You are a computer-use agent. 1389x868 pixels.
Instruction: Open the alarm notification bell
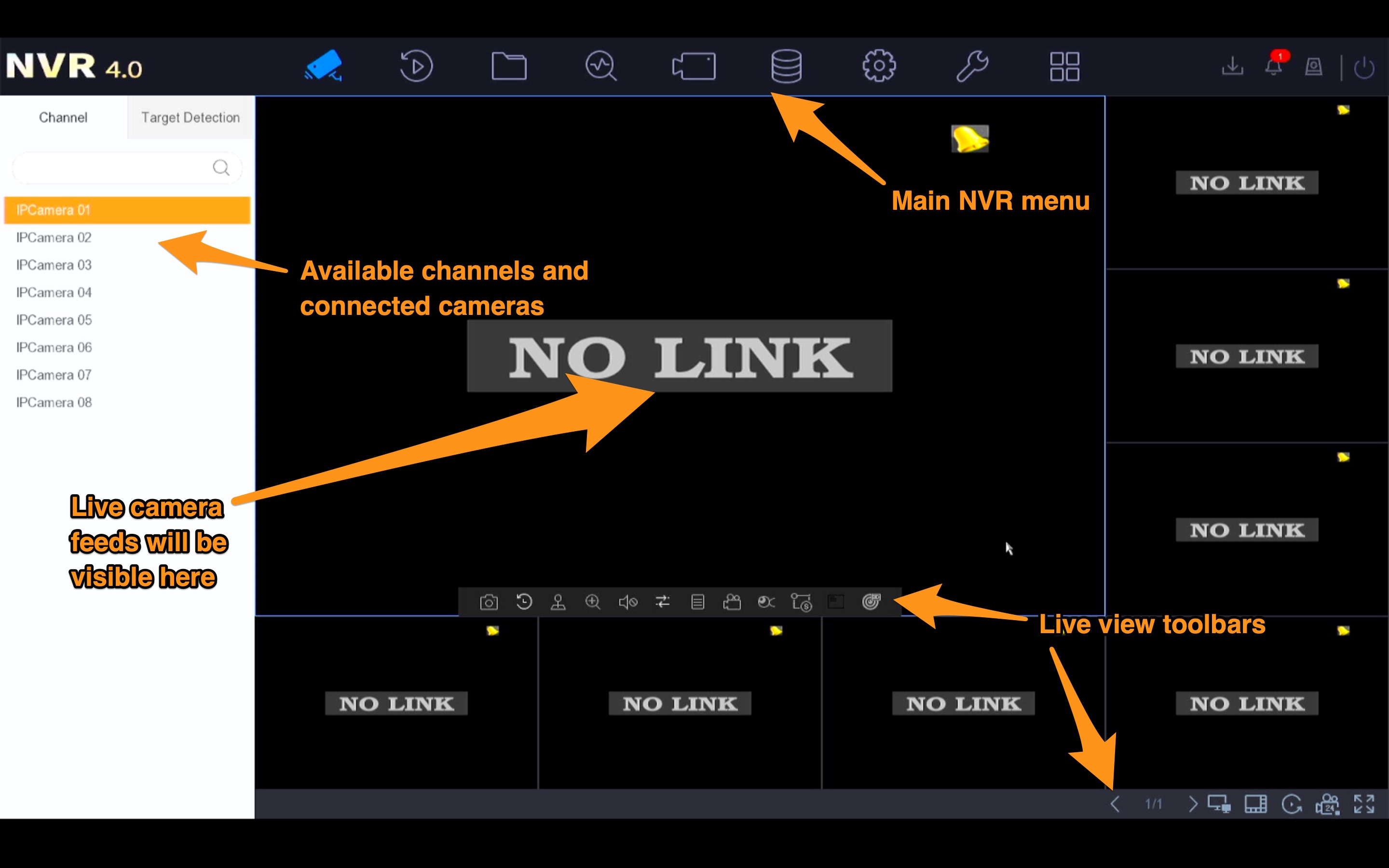tap(1274, 67)
